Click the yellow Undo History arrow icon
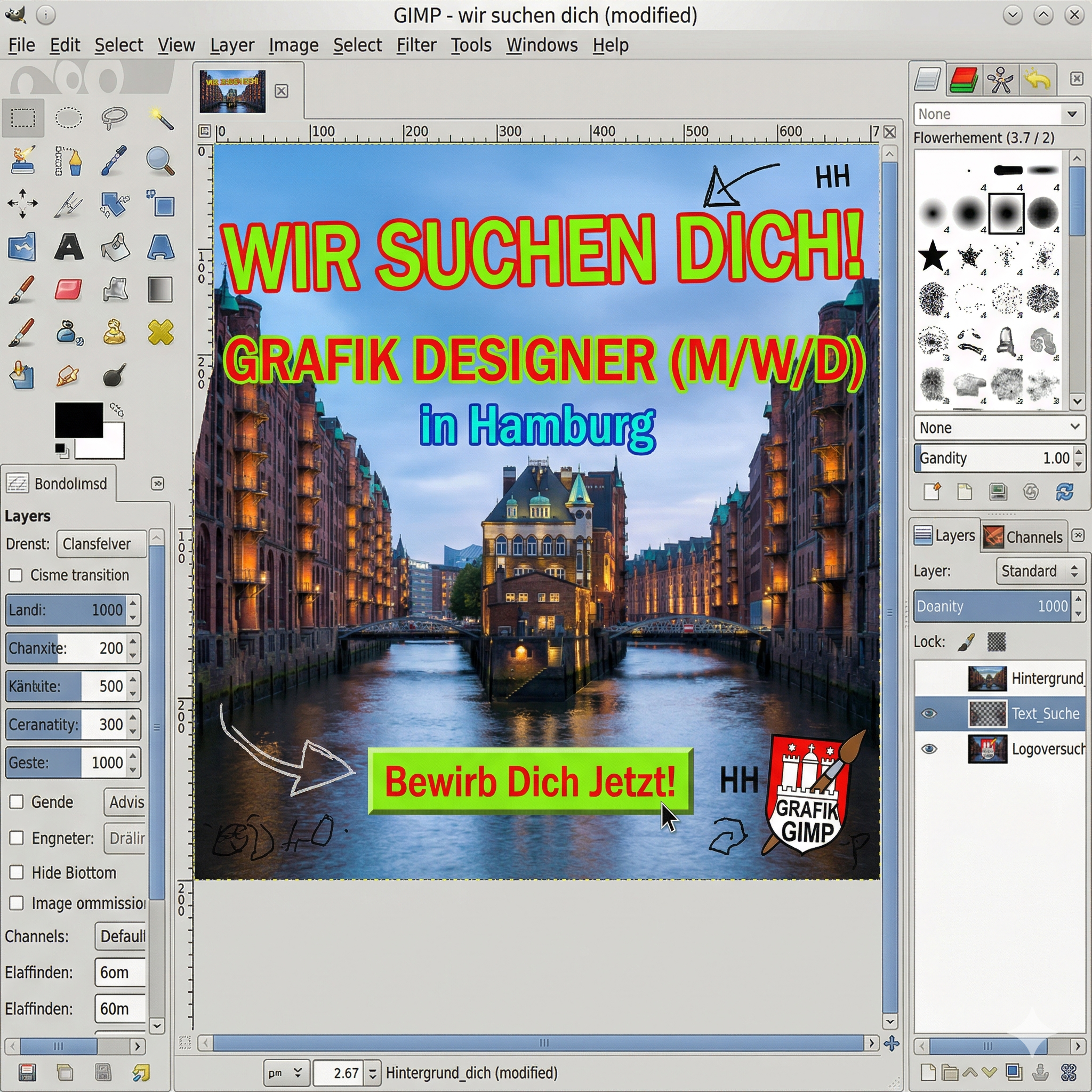 [1038, 79]
